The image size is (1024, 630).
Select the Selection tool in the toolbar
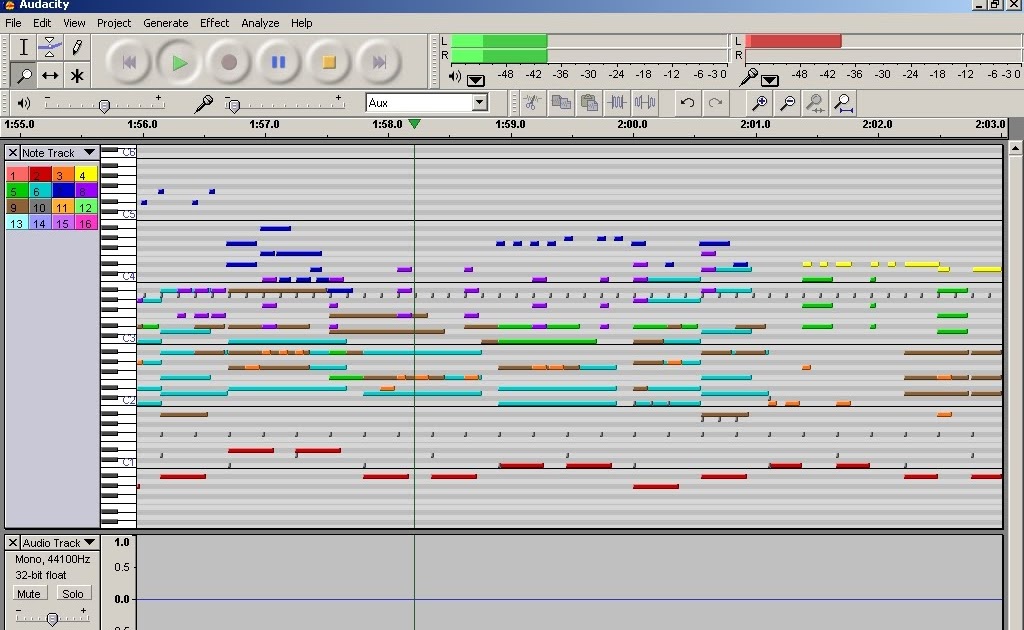(23, 46)
